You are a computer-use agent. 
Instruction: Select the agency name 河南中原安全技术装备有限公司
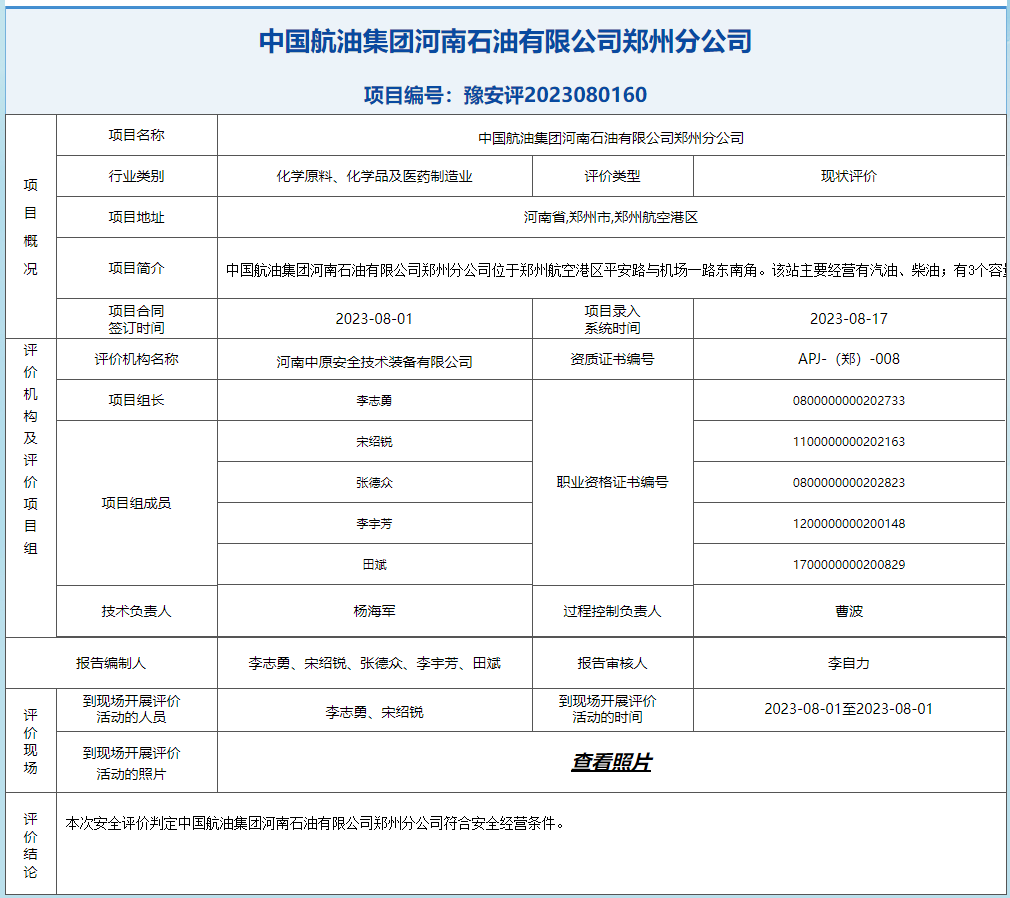coord(374,362)
